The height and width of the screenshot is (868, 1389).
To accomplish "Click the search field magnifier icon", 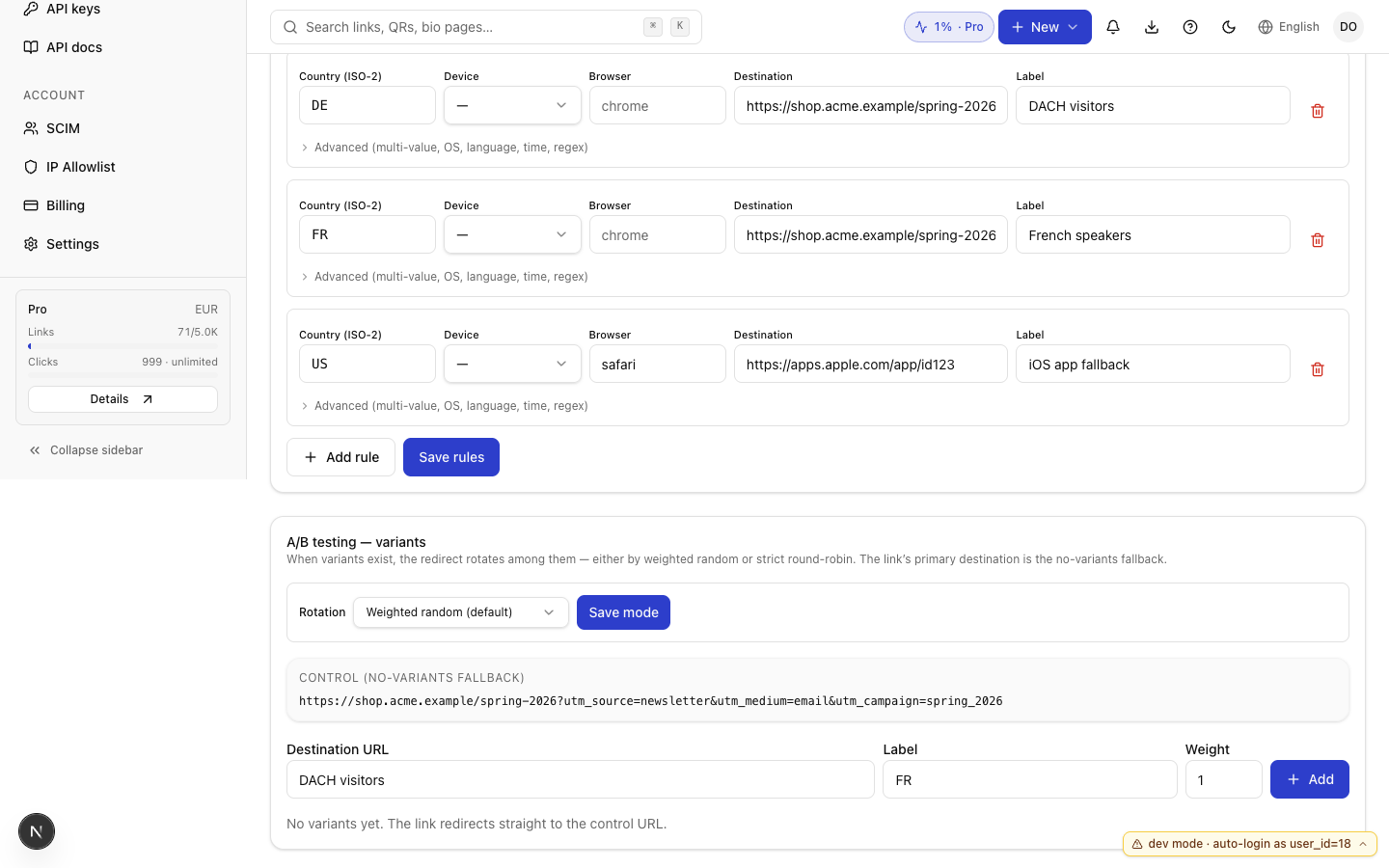I will 289,27.
